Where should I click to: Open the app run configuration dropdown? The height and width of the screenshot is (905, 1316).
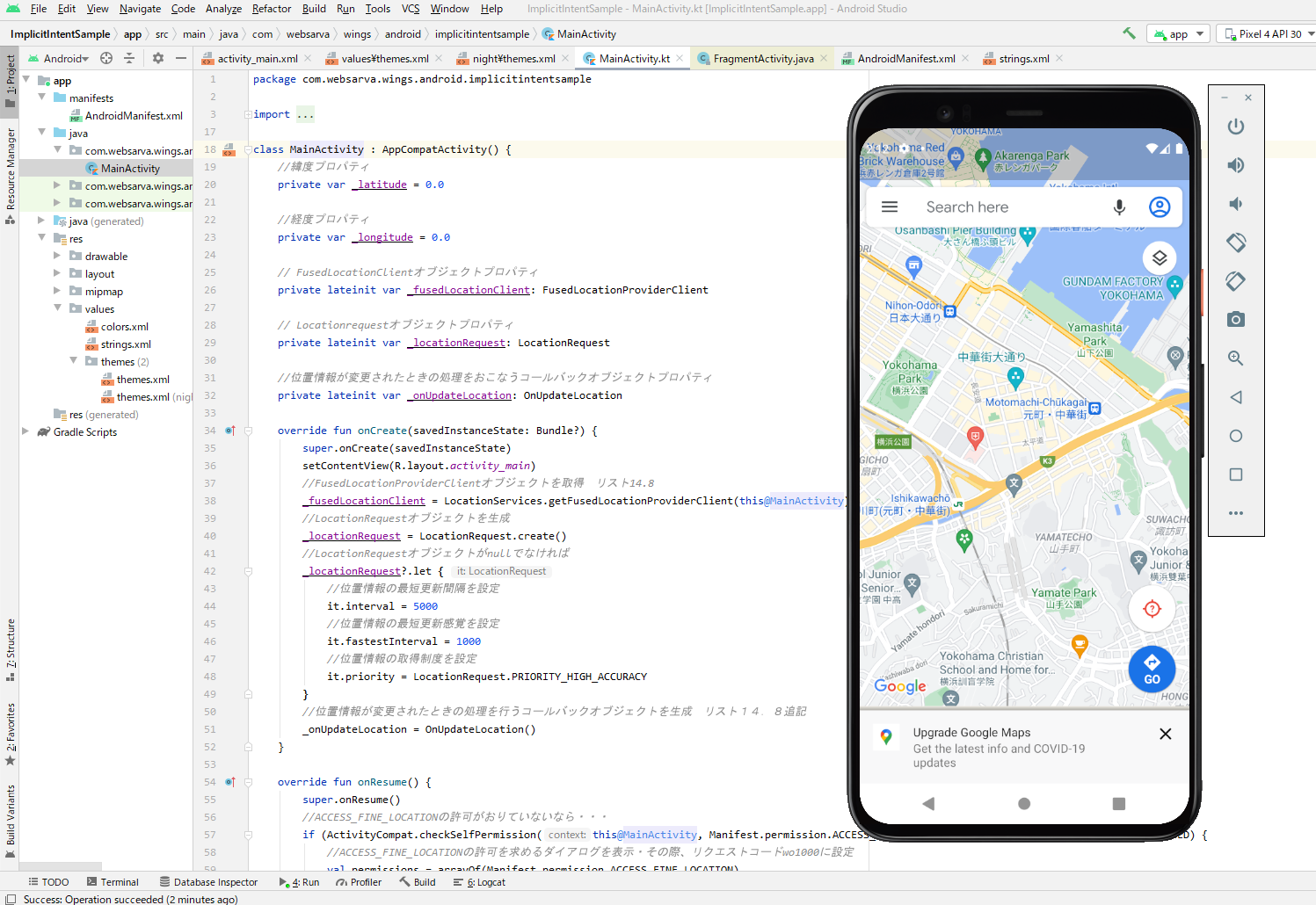[1179, 34]
